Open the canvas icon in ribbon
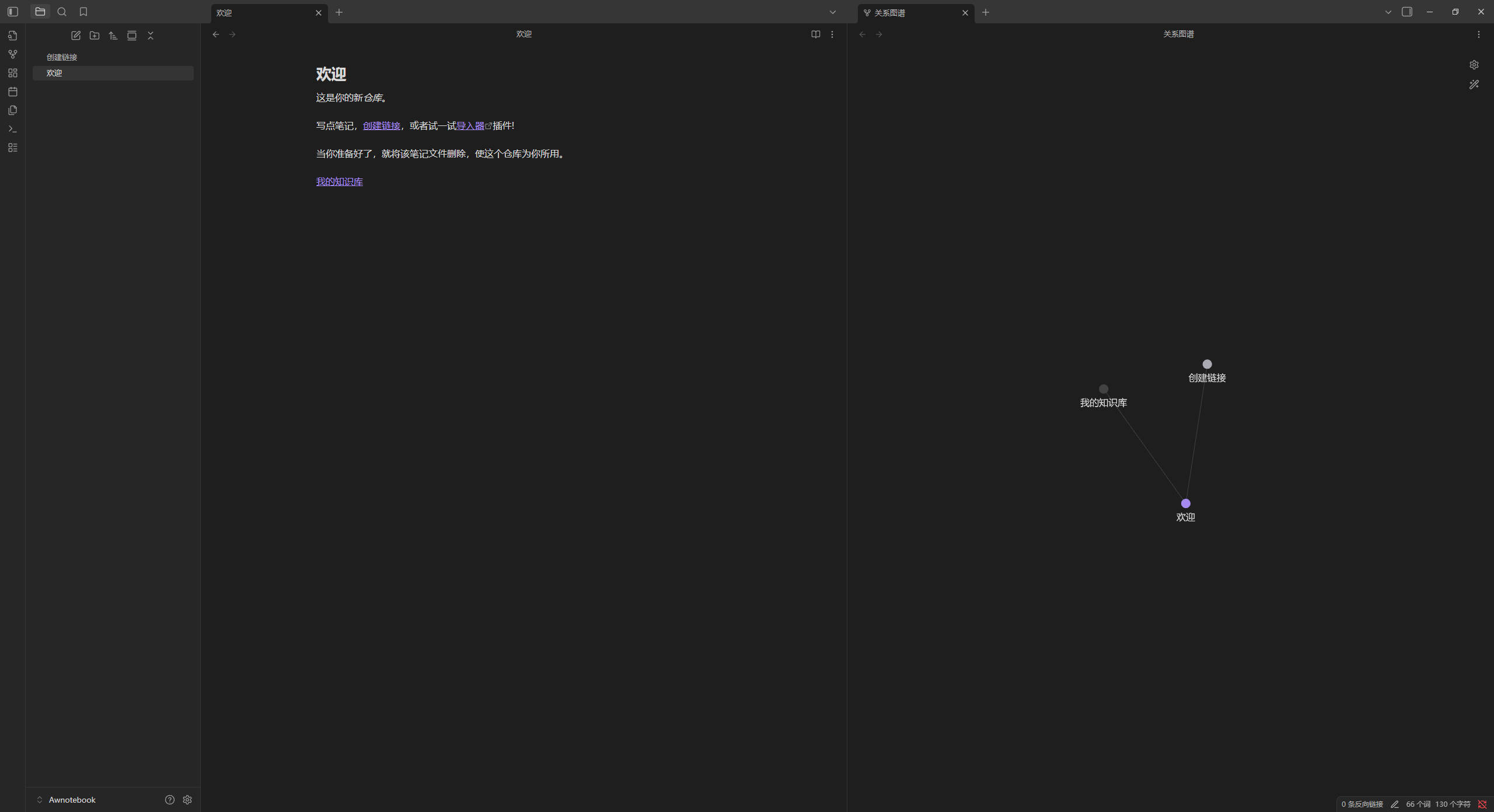Viewport: 1494px width, 812px height. [x=13, y=73]
